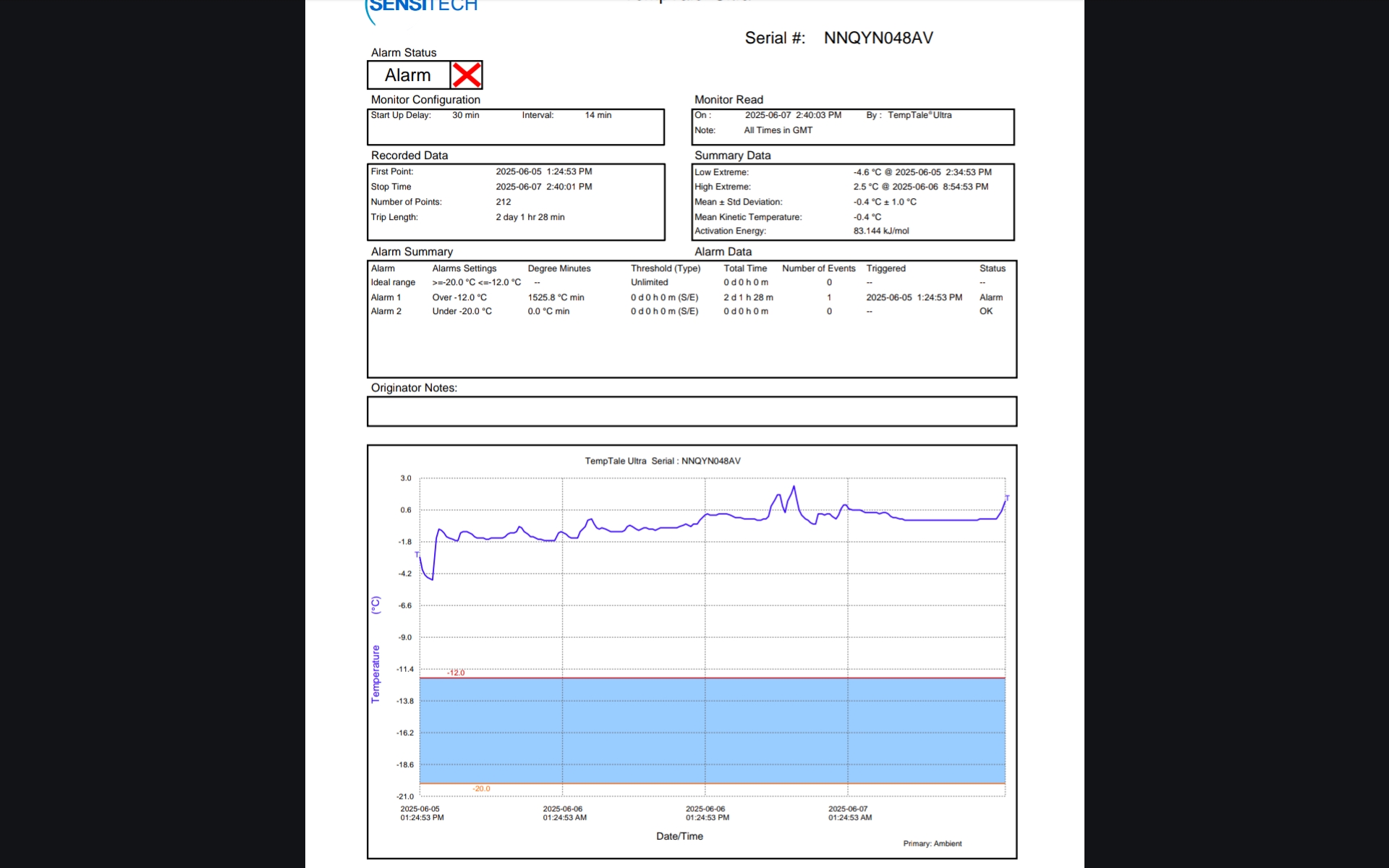Click the Threshold (Type) column header
The height and width of the screenshot is (868, 1389).
[665, 268]
